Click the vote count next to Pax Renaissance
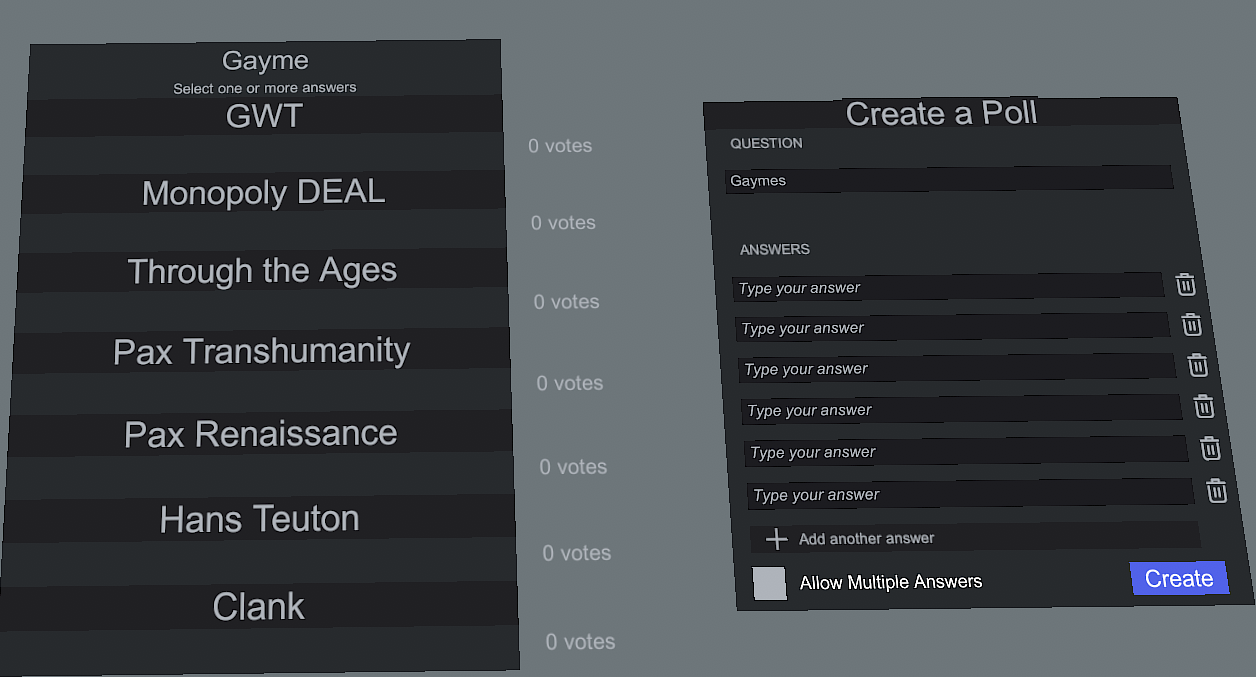The width and height of the screenshot is (1256, 677). [x=573, y=467]
